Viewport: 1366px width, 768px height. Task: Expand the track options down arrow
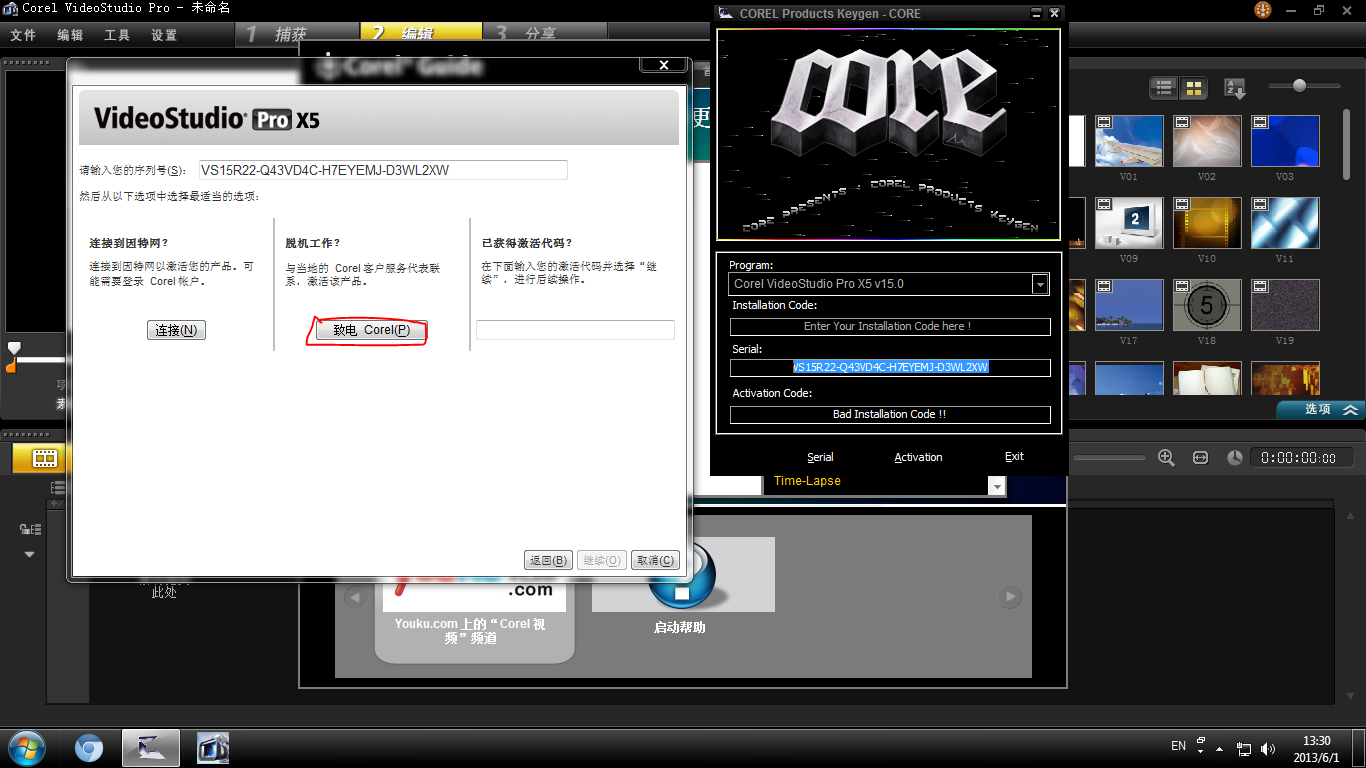click(x=29, y=554)
